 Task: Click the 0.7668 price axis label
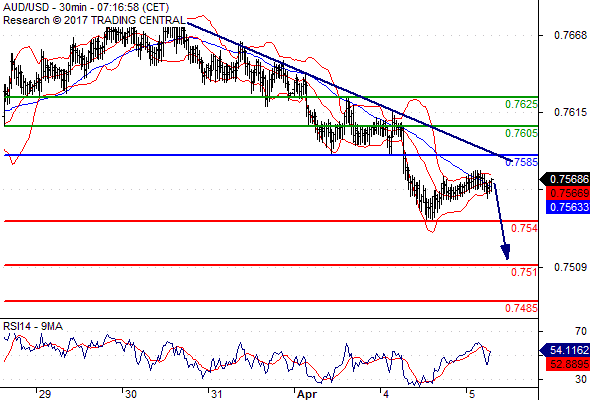570,35
